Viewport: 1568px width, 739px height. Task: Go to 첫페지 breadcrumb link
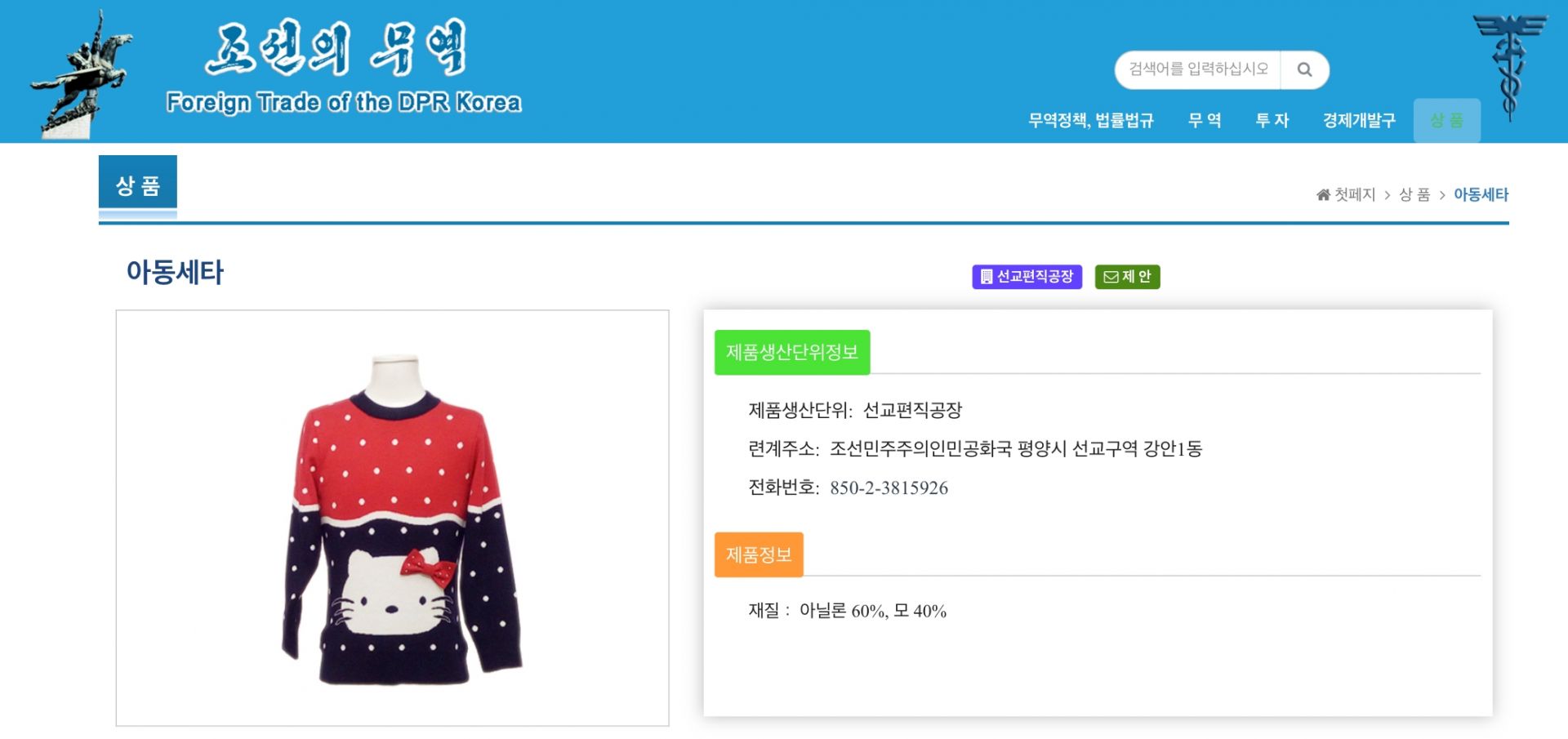pos(1355,195)
